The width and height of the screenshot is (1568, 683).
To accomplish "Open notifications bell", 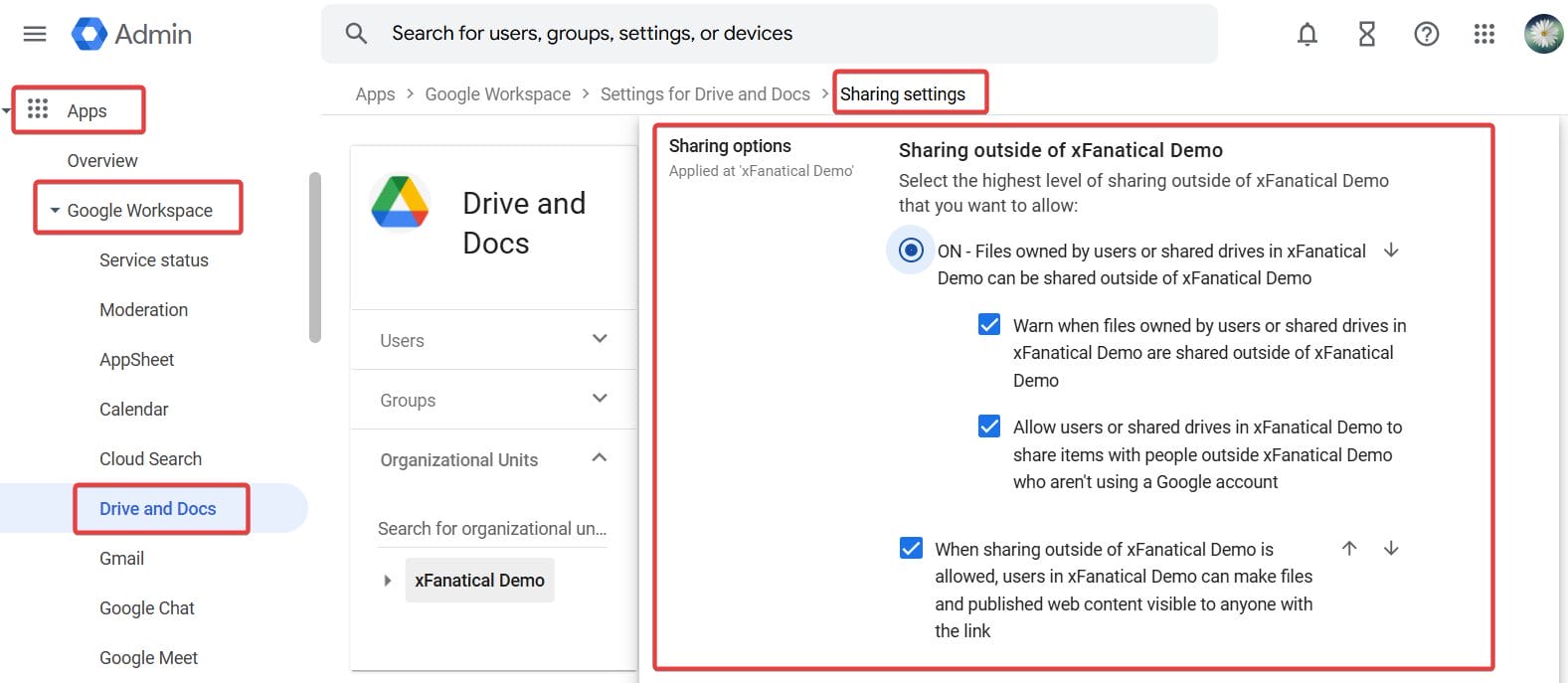I will click(x=1307, y=34).
